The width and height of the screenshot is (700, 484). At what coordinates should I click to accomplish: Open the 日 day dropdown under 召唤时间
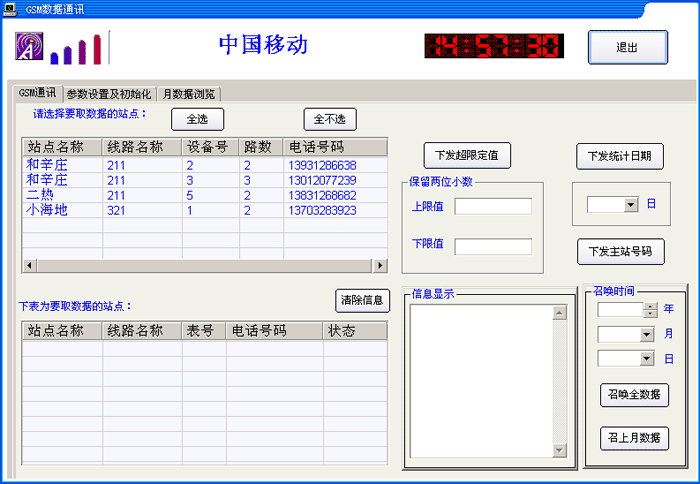(x=646, y=358)
